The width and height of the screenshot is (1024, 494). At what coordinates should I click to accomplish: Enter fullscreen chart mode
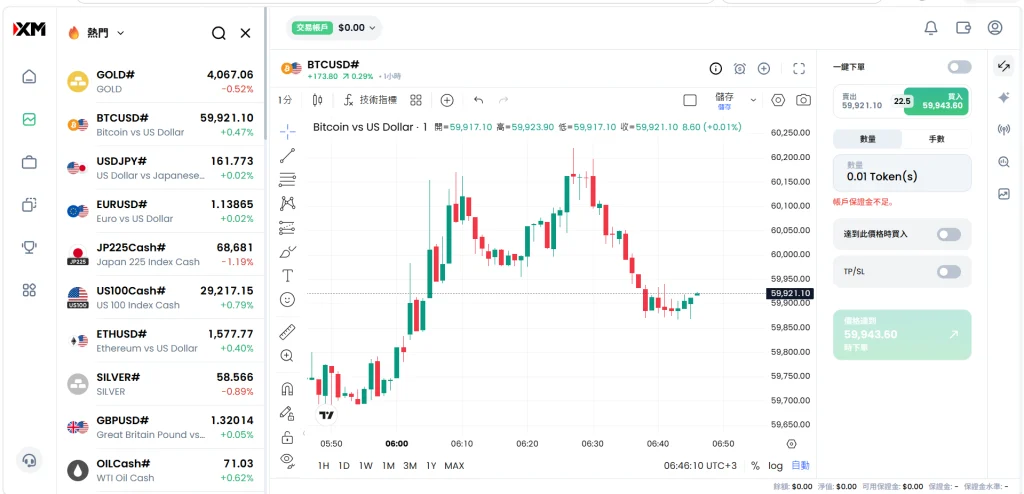point(799,69)
